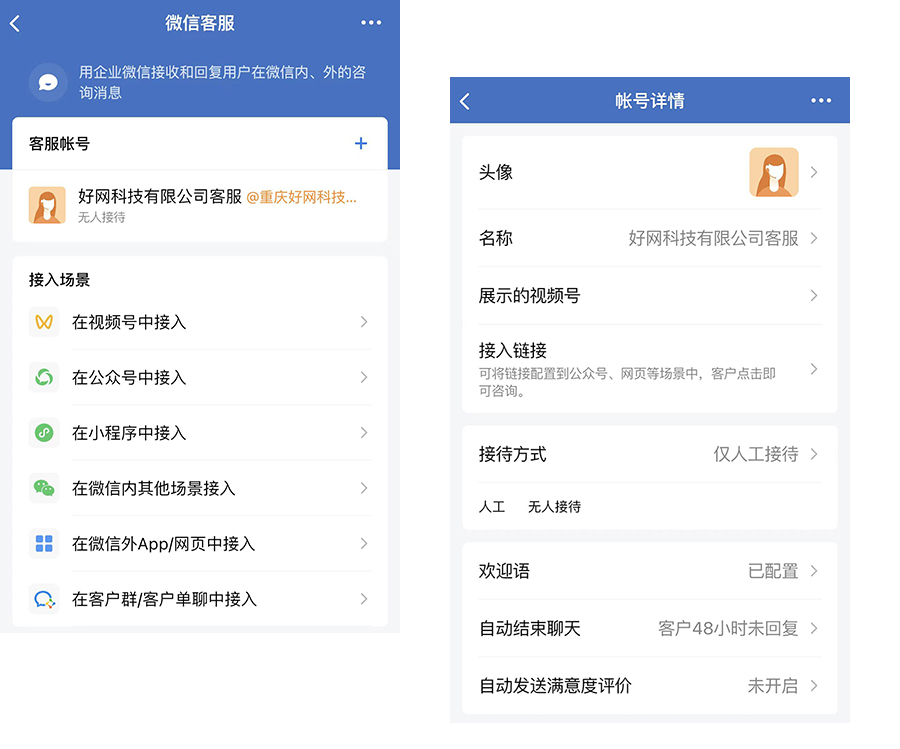Tap the 视频号 butterfly icon

pyautogui.click(x=44, y=321)
